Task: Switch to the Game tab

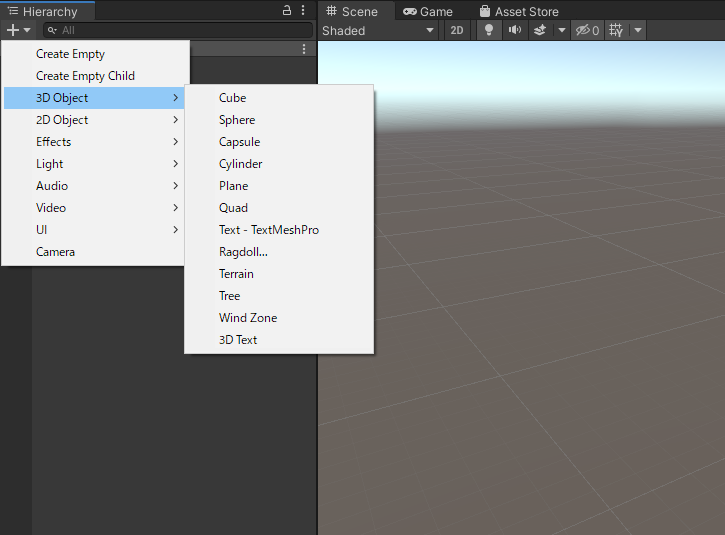Action: (x=428, y=11)
